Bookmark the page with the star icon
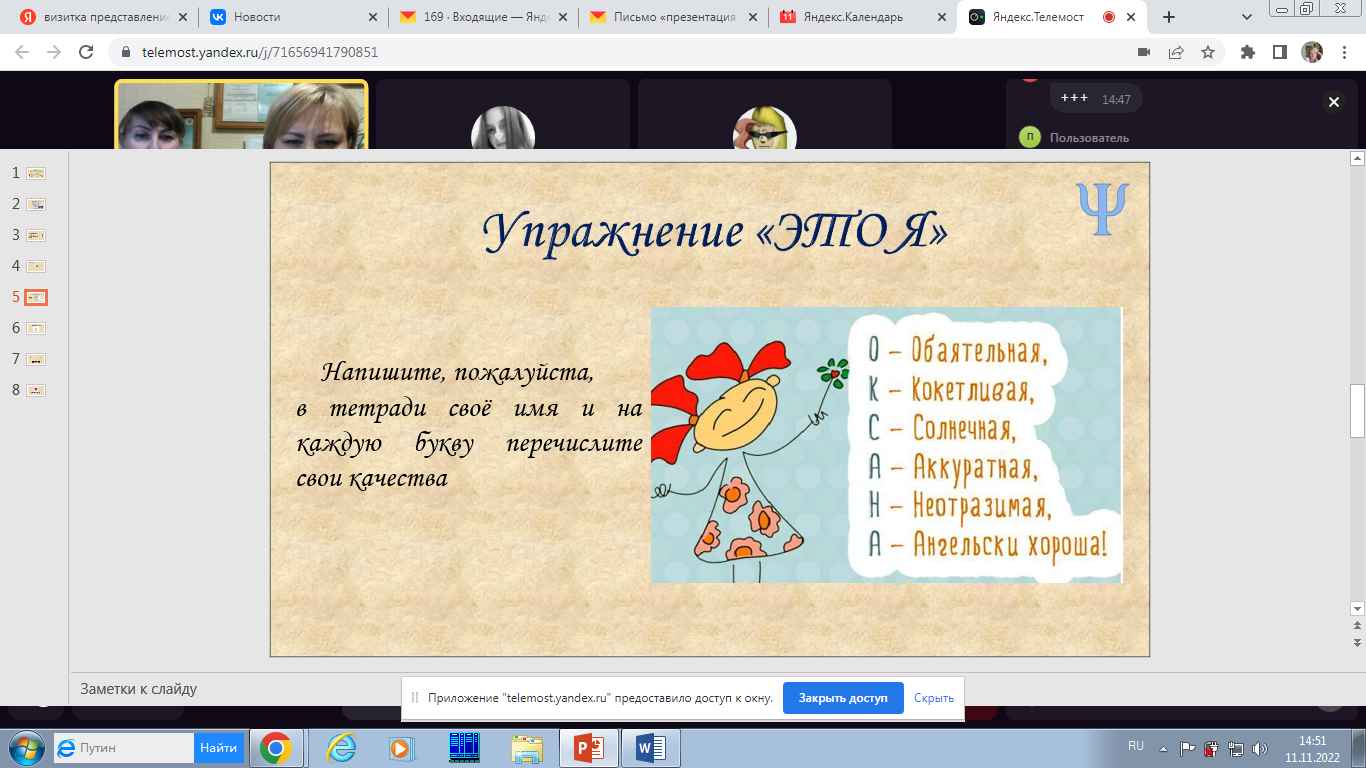The height and width of the screenshot is (768, 1366). pos(1208,52)
